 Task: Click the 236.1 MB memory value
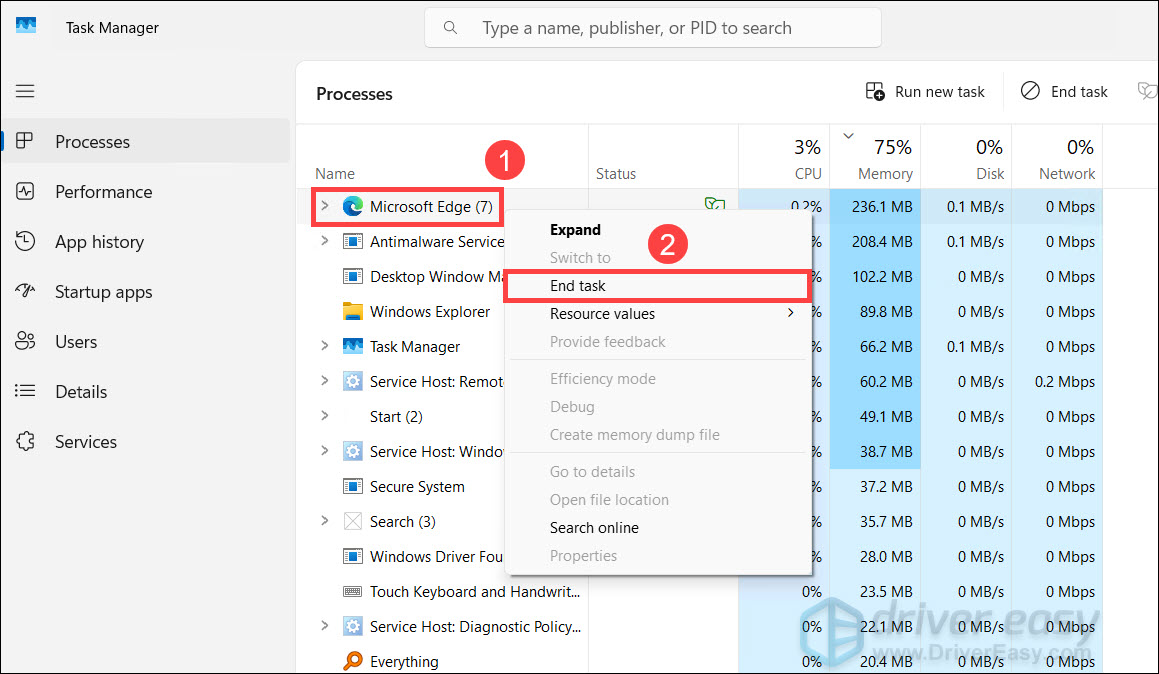coord(882,207)
